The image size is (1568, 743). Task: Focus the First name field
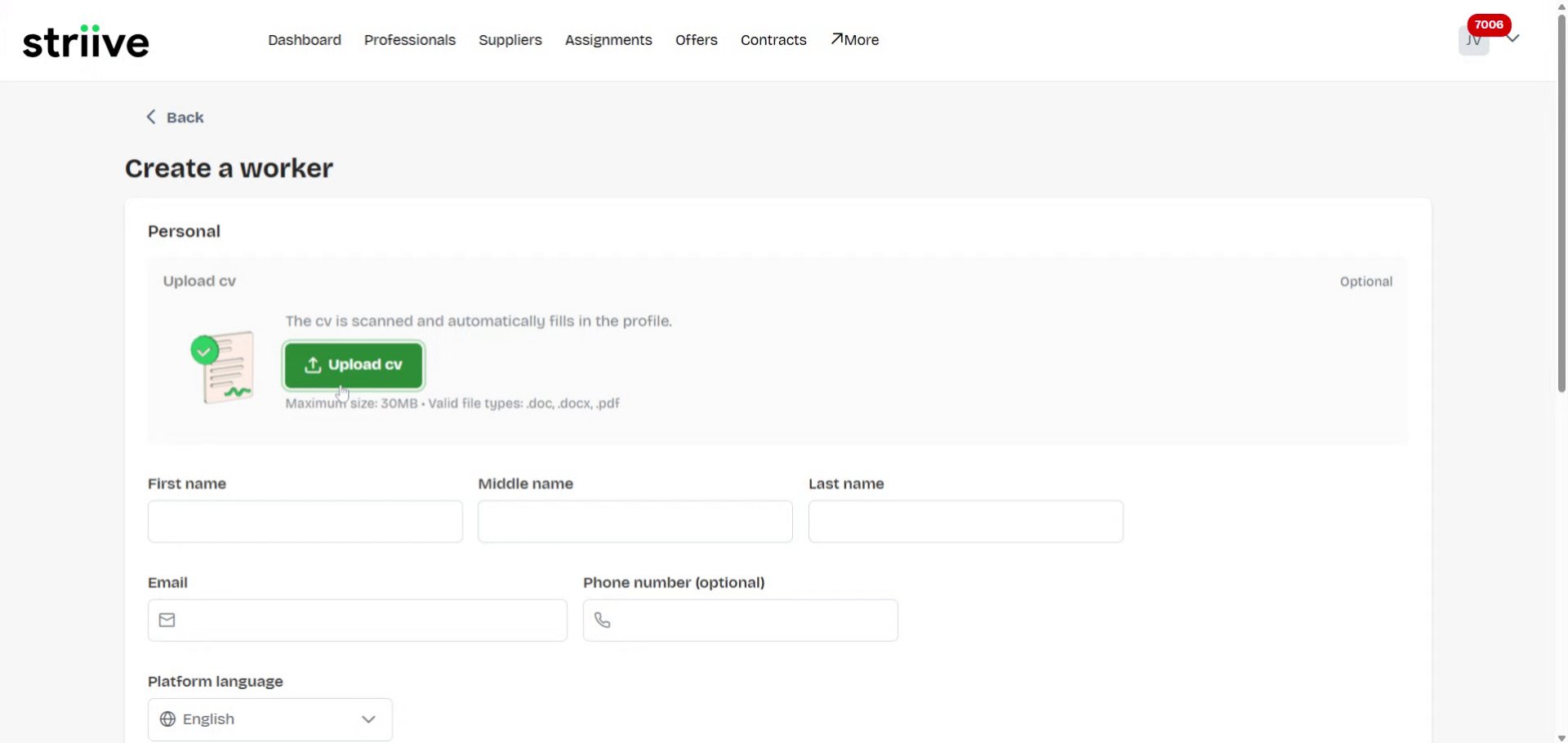pos(305,522)
